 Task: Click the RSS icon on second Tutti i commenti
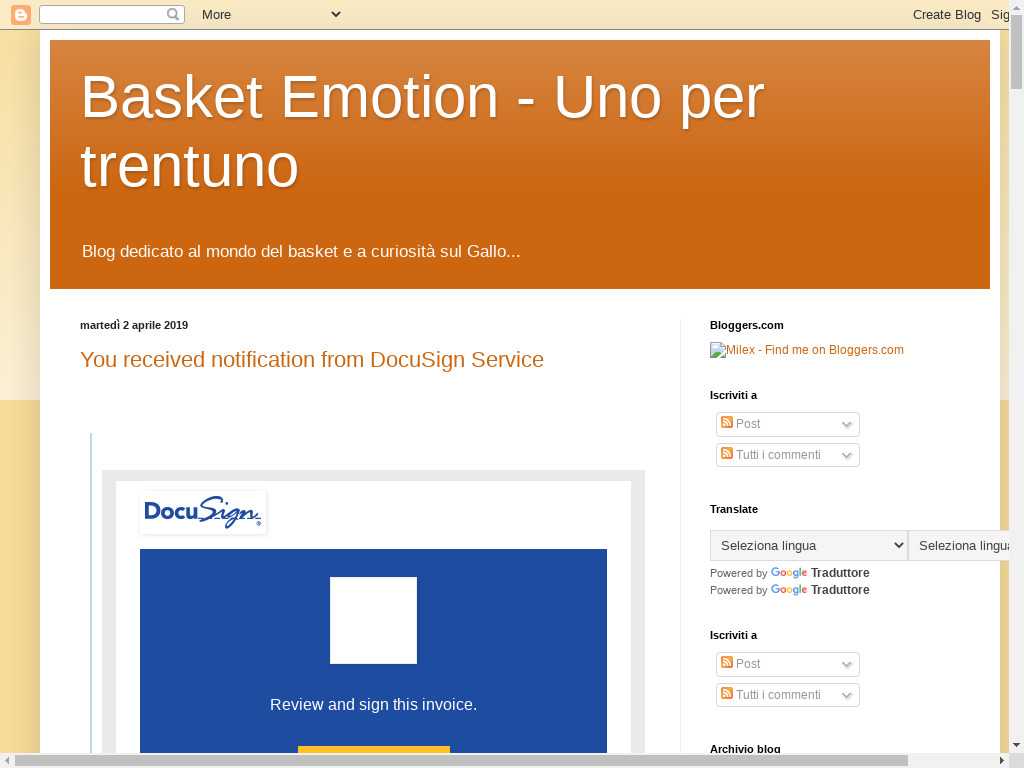pyautogui.click(x=727, y=693)
